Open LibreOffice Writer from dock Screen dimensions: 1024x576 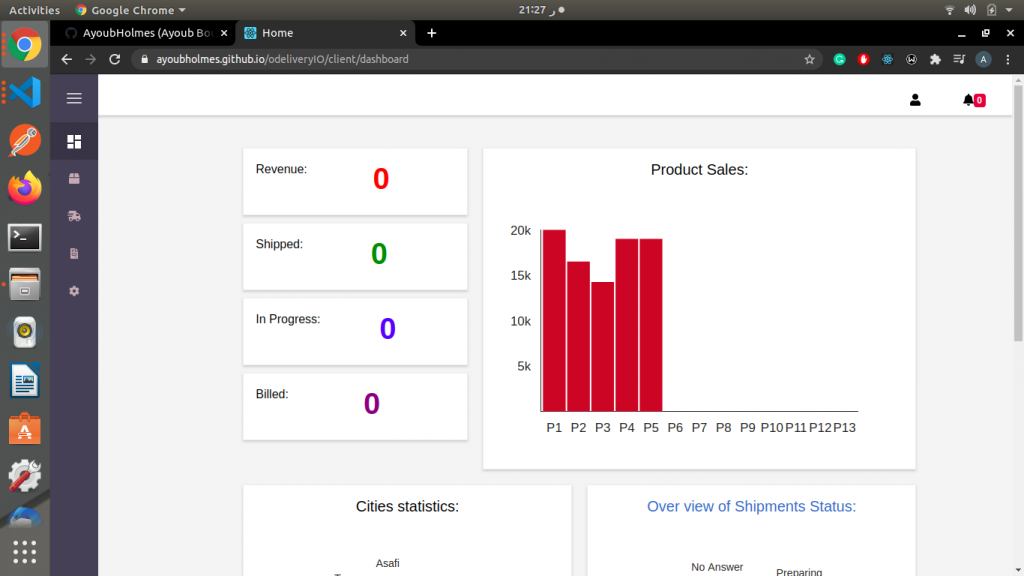25,381
